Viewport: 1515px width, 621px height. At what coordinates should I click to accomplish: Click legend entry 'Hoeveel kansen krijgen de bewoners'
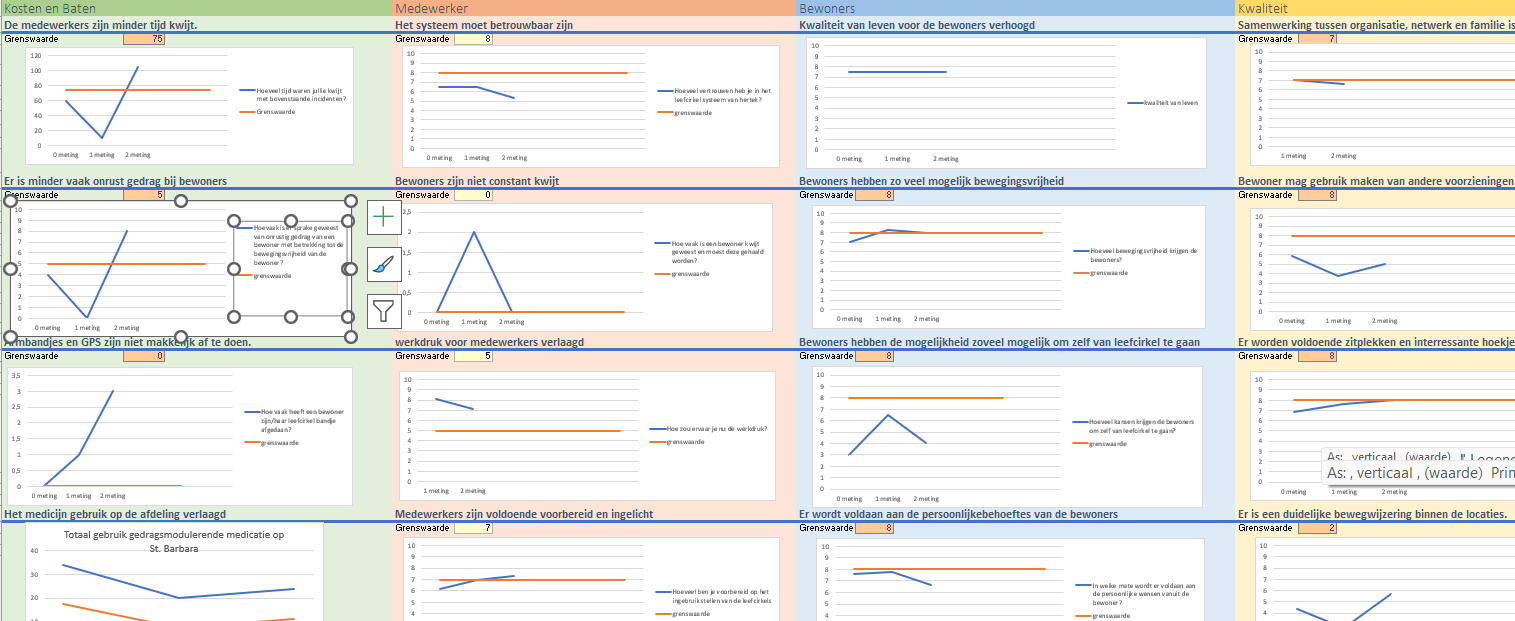click(x=1134, y=425)
